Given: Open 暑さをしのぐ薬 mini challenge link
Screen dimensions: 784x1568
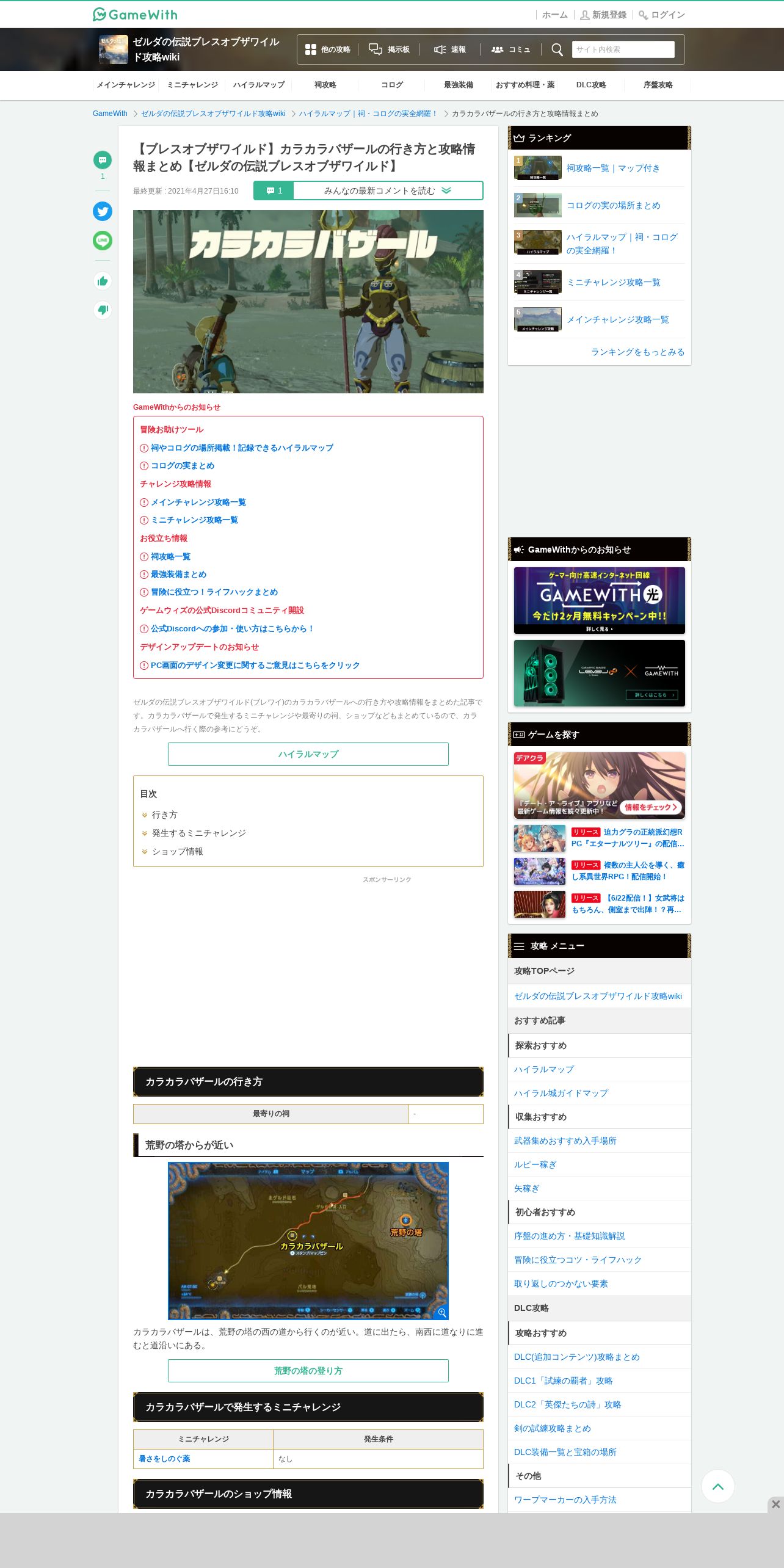Looking at the screenshot, I should (x=164, y=1459).
